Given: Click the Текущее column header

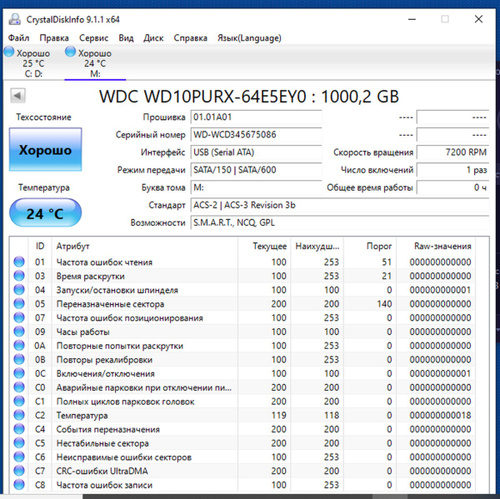Looking at the screenshot, I should [264, 246].
